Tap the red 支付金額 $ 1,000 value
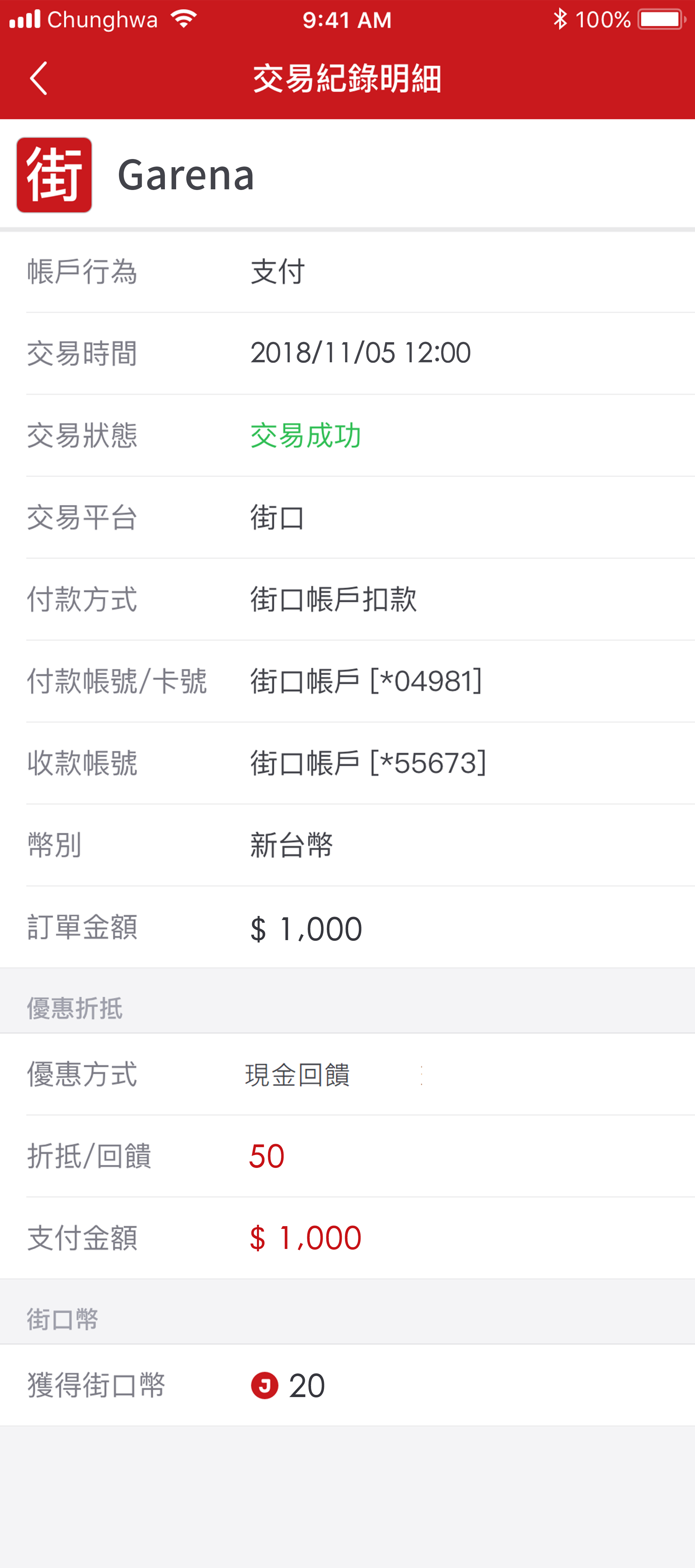 [x=306, y=1238]
